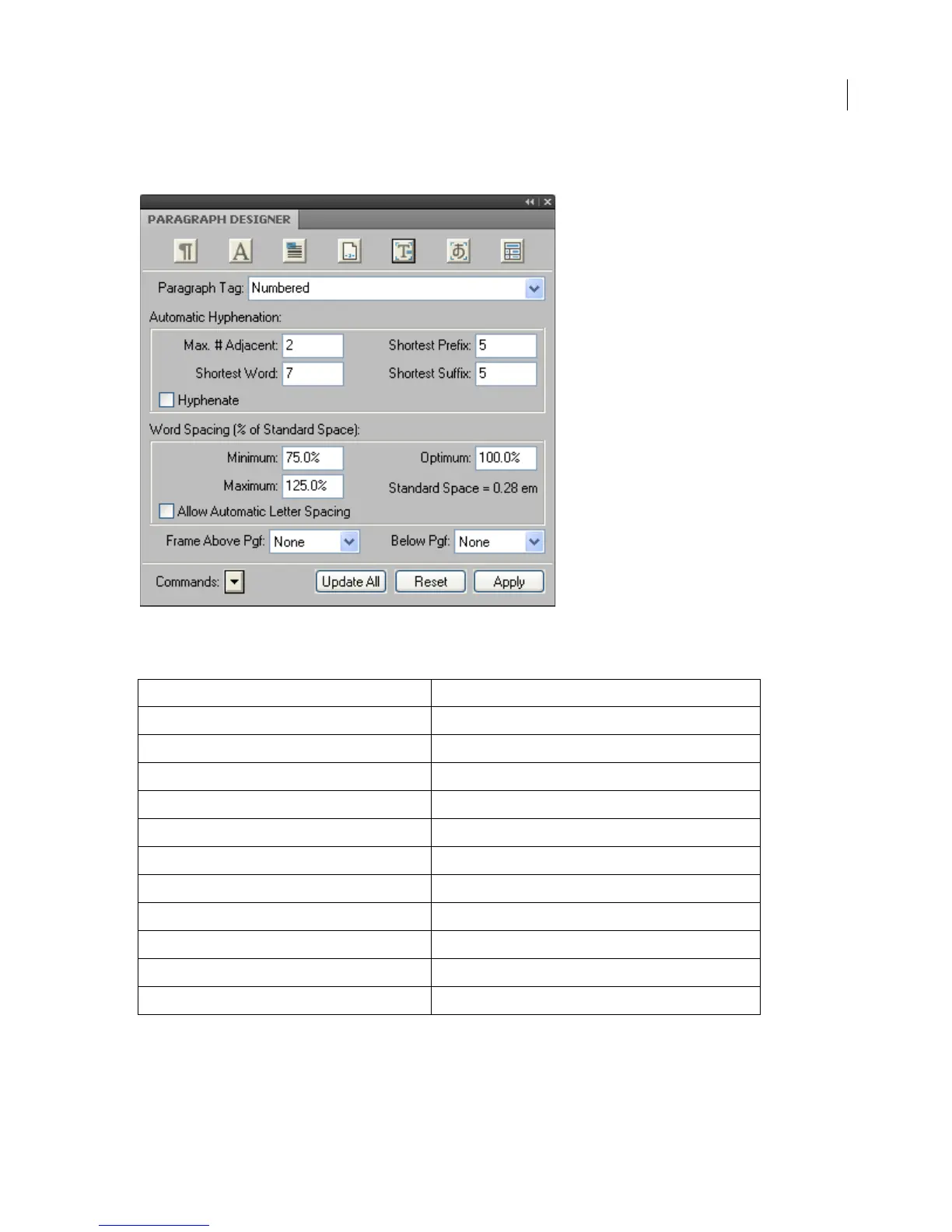Expand the Below Pgf dropdown

click(534, 542)
